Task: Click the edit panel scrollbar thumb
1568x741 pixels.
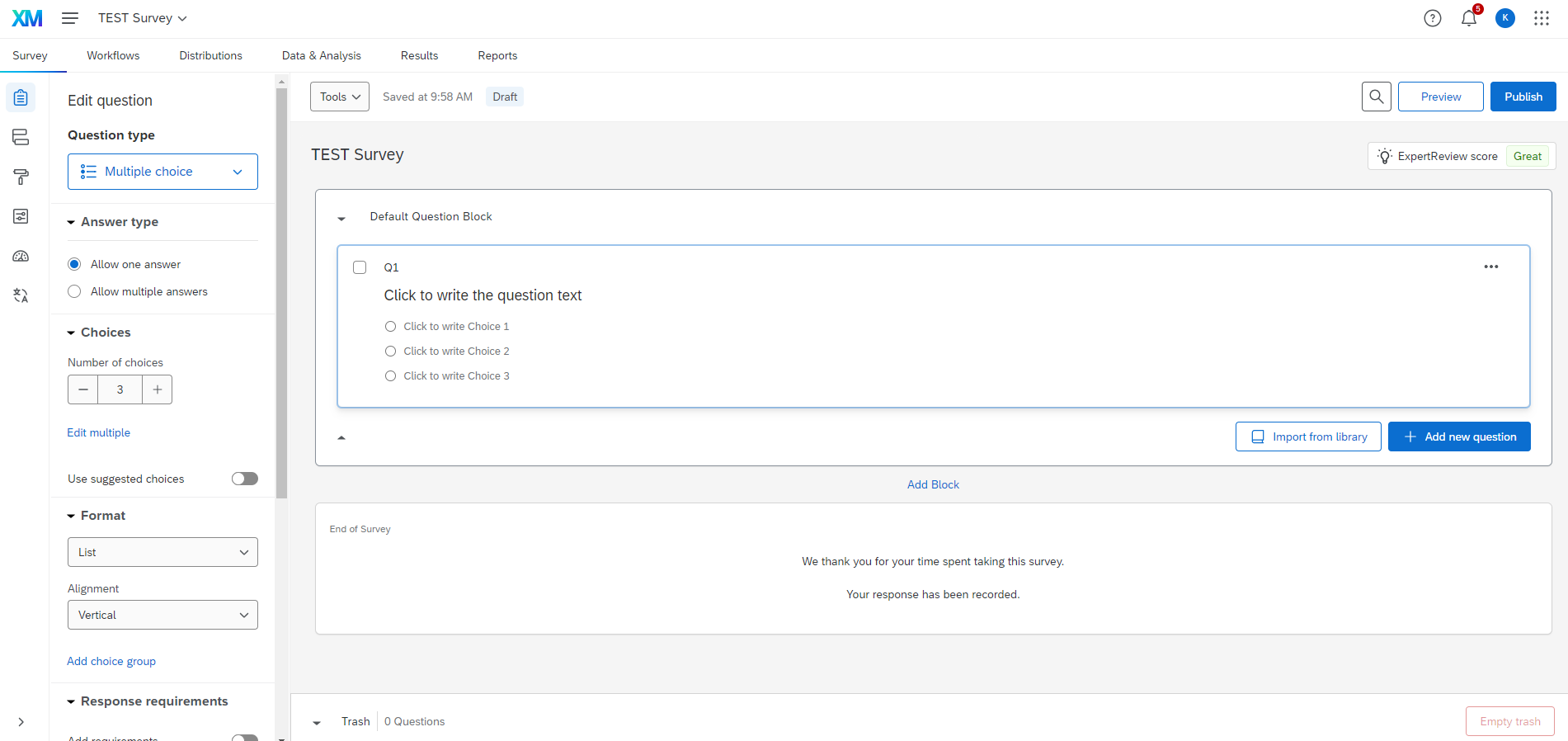Action: (282, 293)
